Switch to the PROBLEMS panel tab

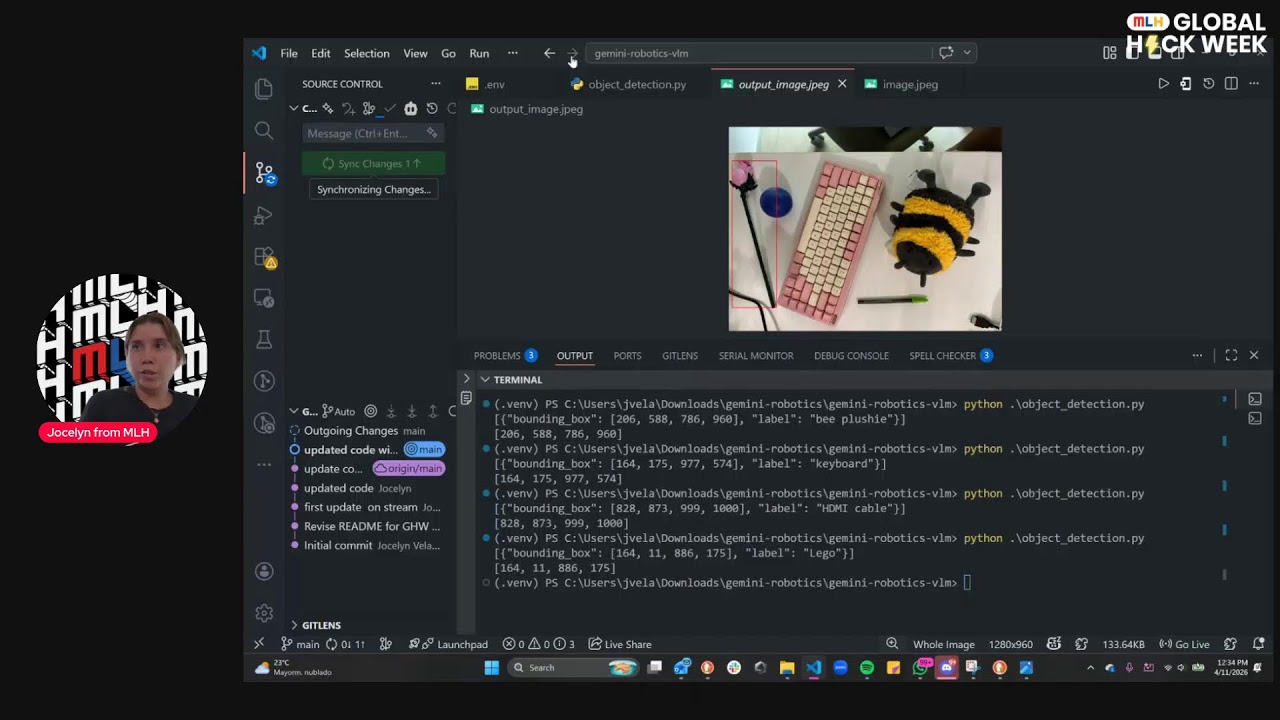(505, 355)
